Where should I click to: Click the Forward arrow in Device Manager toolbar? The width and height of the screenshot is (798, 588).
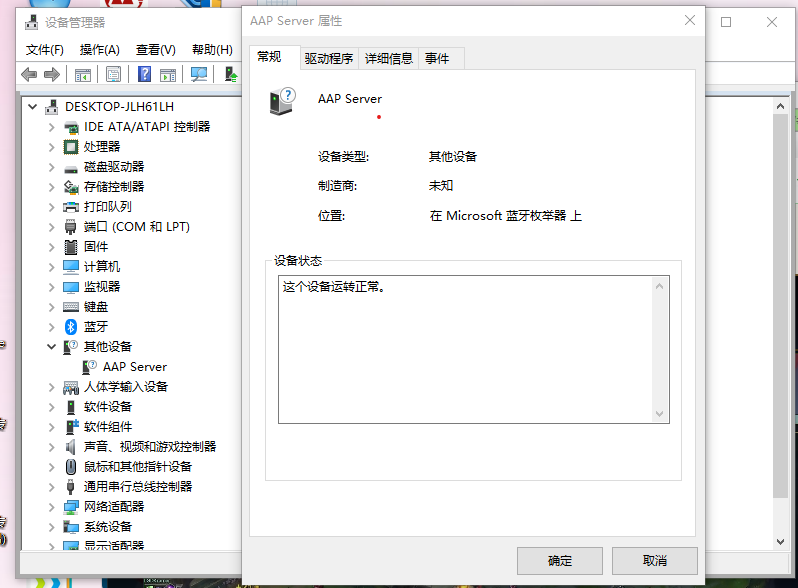(52, 74)
